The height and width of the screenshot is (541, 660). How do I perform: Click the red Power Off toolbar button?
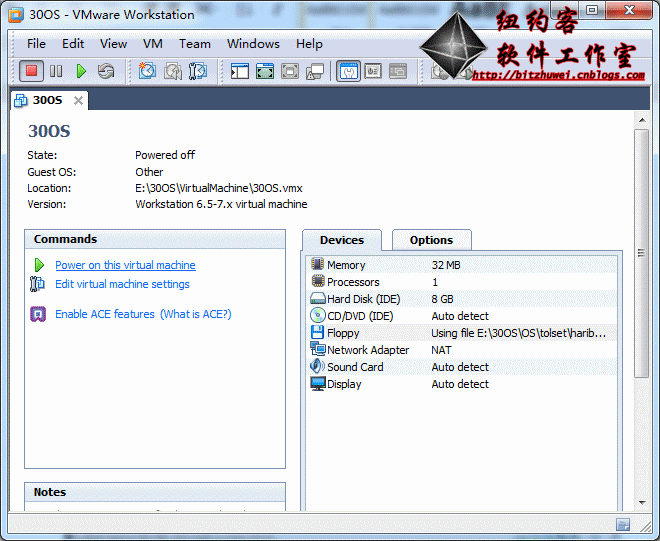coord(31,71)
